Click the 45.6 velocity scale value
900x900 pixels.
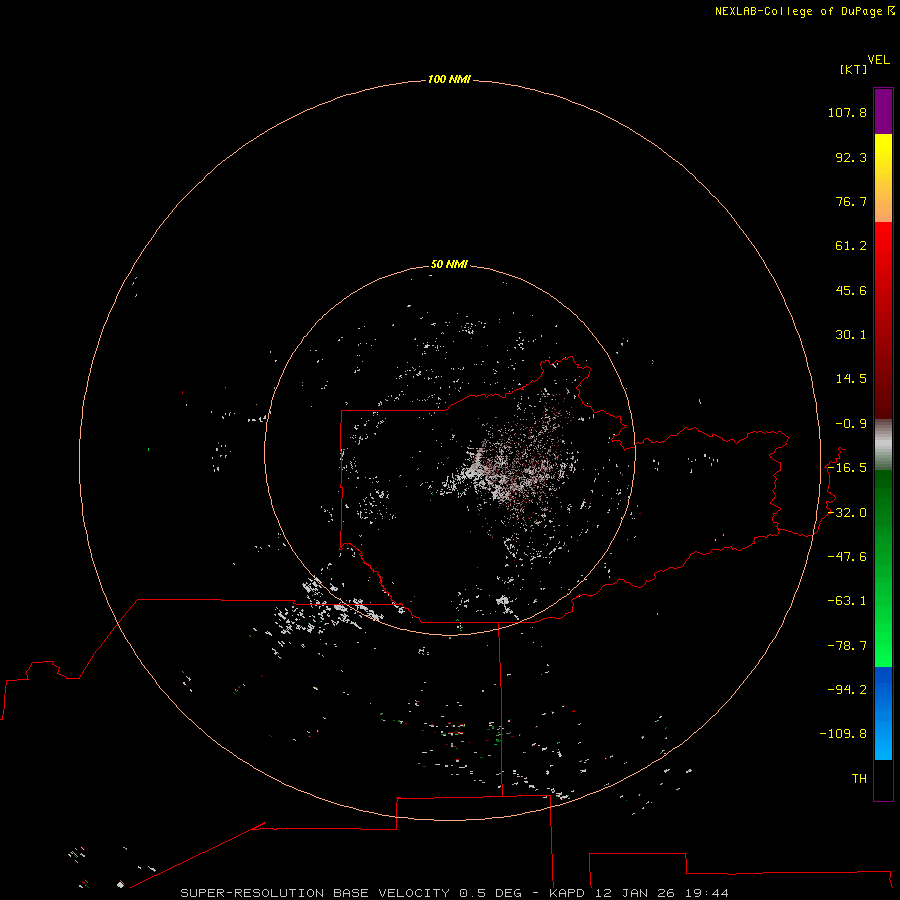(x=851, y=290)
